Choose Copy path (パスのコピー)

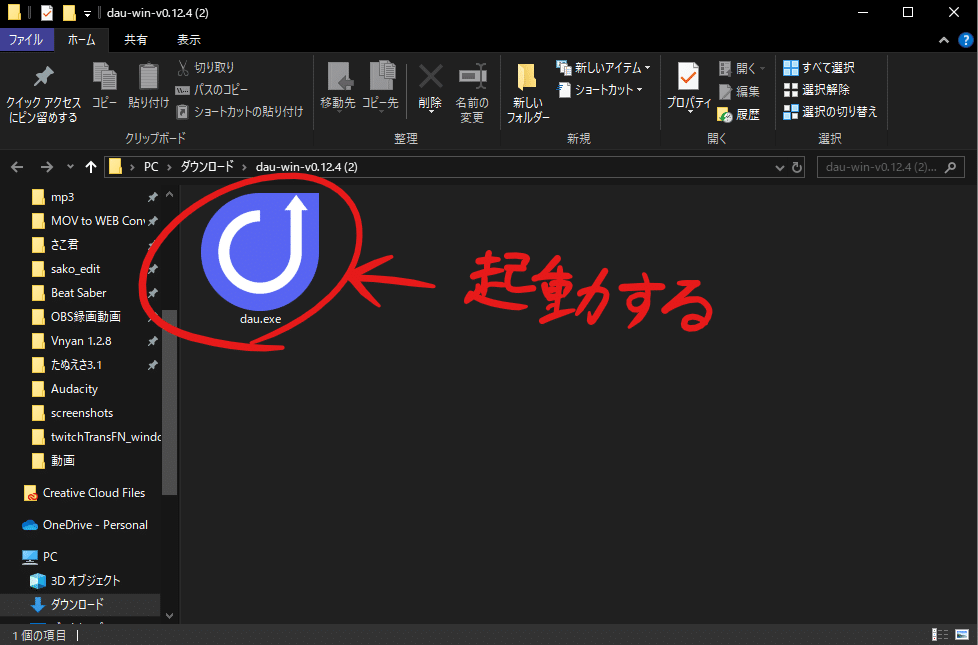tap(211, 90)
